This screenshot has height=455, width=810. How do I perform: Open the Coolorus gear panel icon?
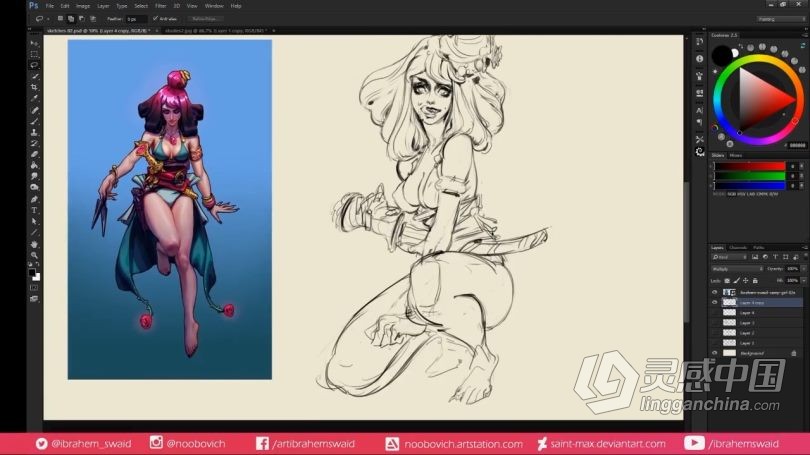point(699,152)
